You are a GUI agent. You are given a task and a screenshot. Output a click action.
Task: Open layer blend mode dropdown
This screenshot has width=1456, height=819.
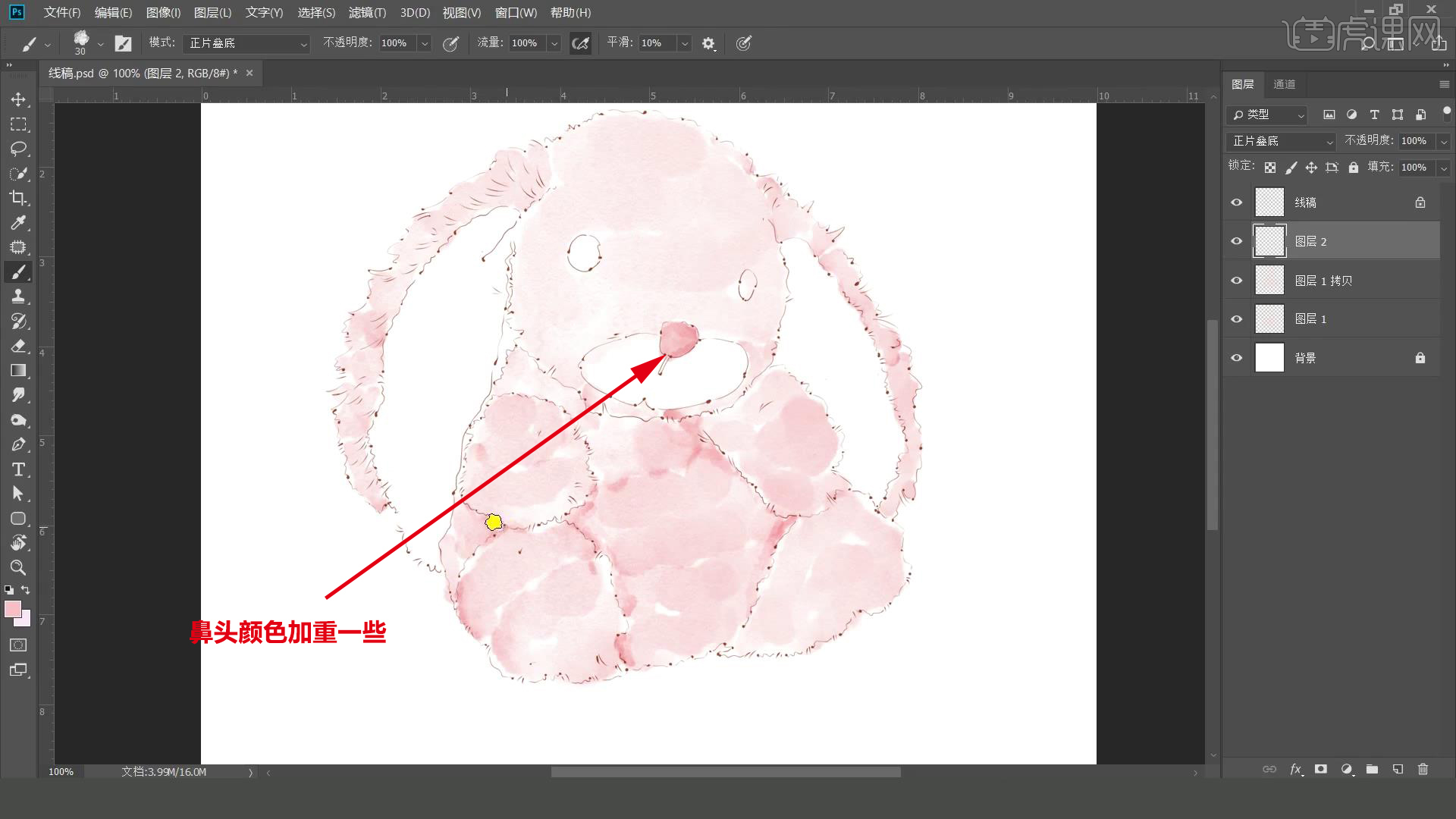pyautogui.click(x=1281, y=141)
